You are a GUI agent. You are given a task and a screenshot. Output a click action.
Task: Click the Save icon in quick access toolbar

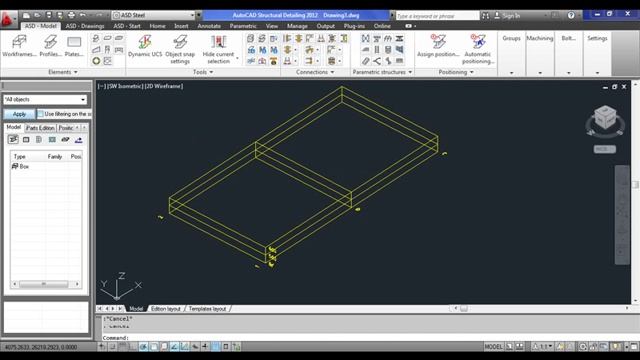click(x=49, y=16)
